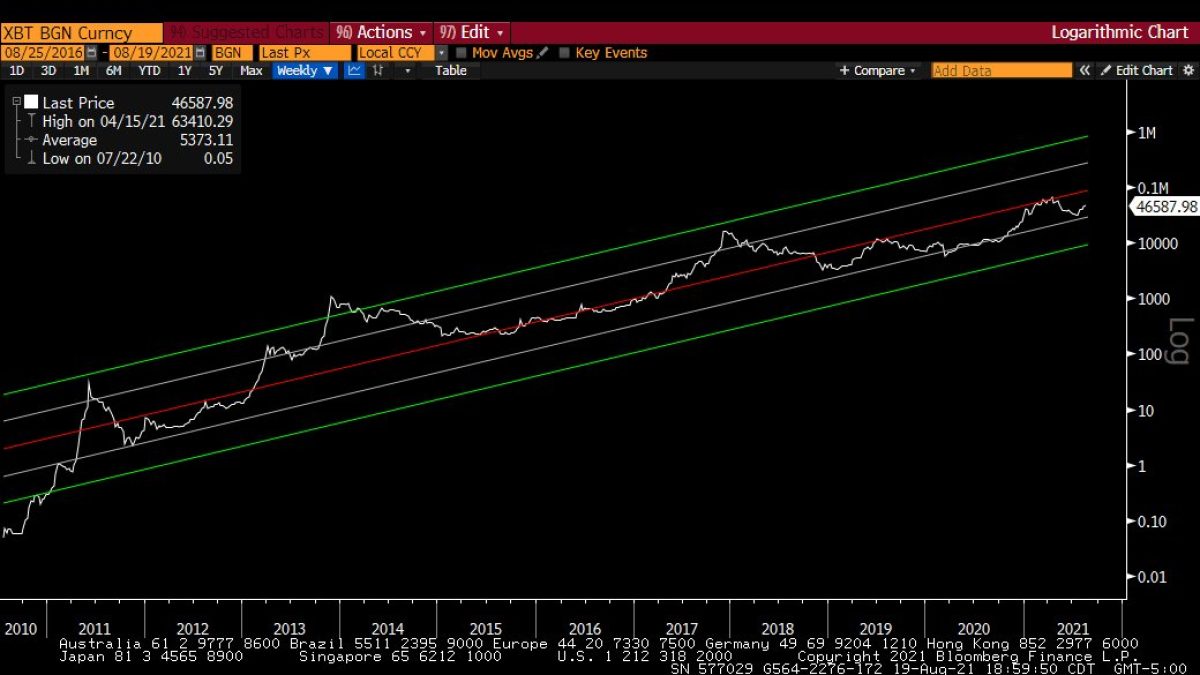
Task: Toggle the Last Price white series box
Action: click(31, 103)
